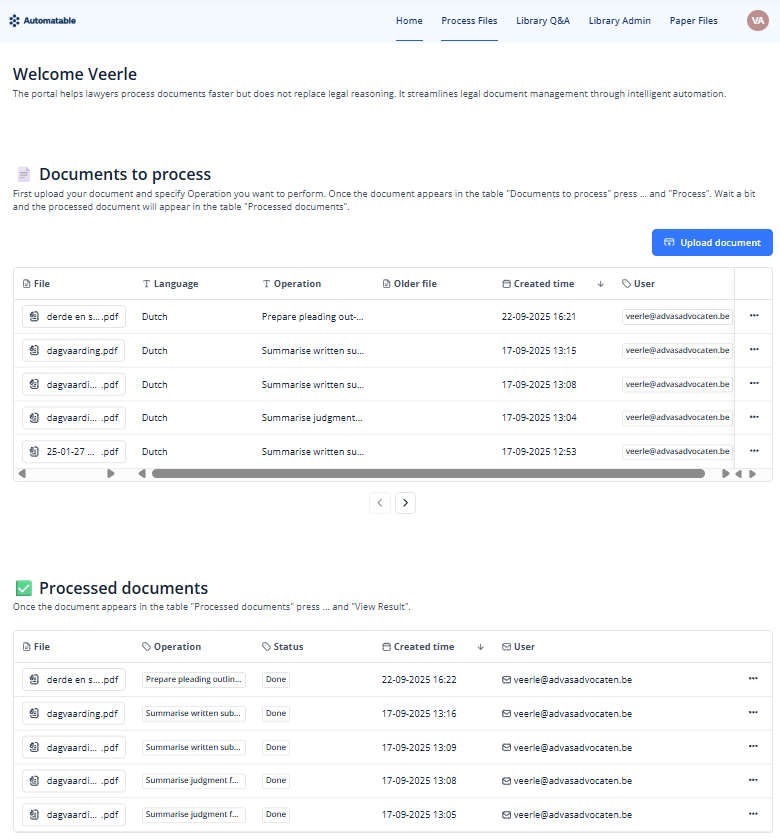This screenshot has width=780, height=839.
Task: Open actions menu for processed 17-09-2025 13:16 row
Action: coord(753,712)
